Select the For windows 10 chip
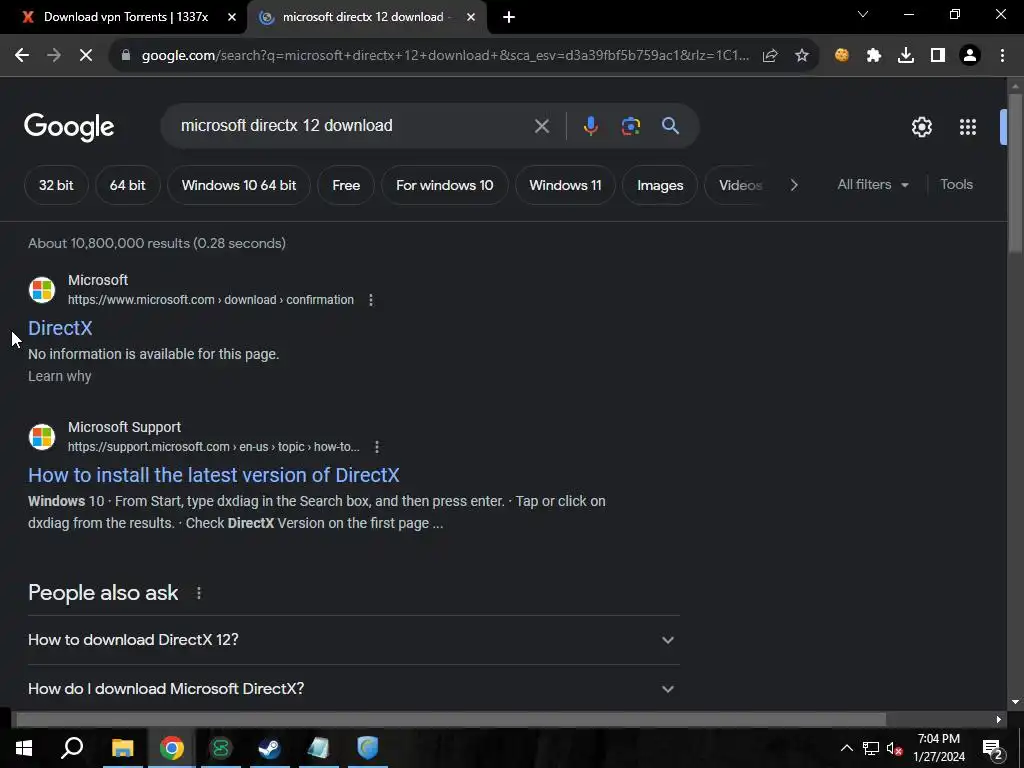1024x768 pixels. [445, 185]
